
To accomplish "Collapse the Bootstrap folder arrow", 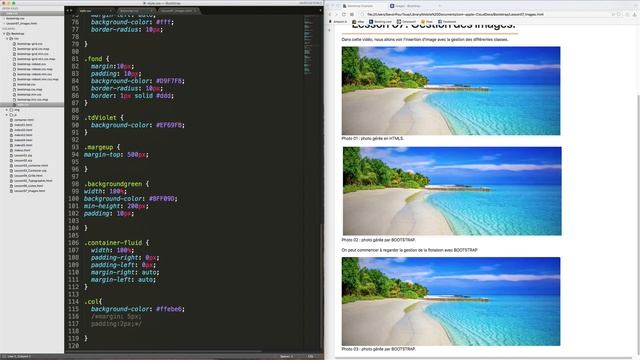I will coord(4,33).
